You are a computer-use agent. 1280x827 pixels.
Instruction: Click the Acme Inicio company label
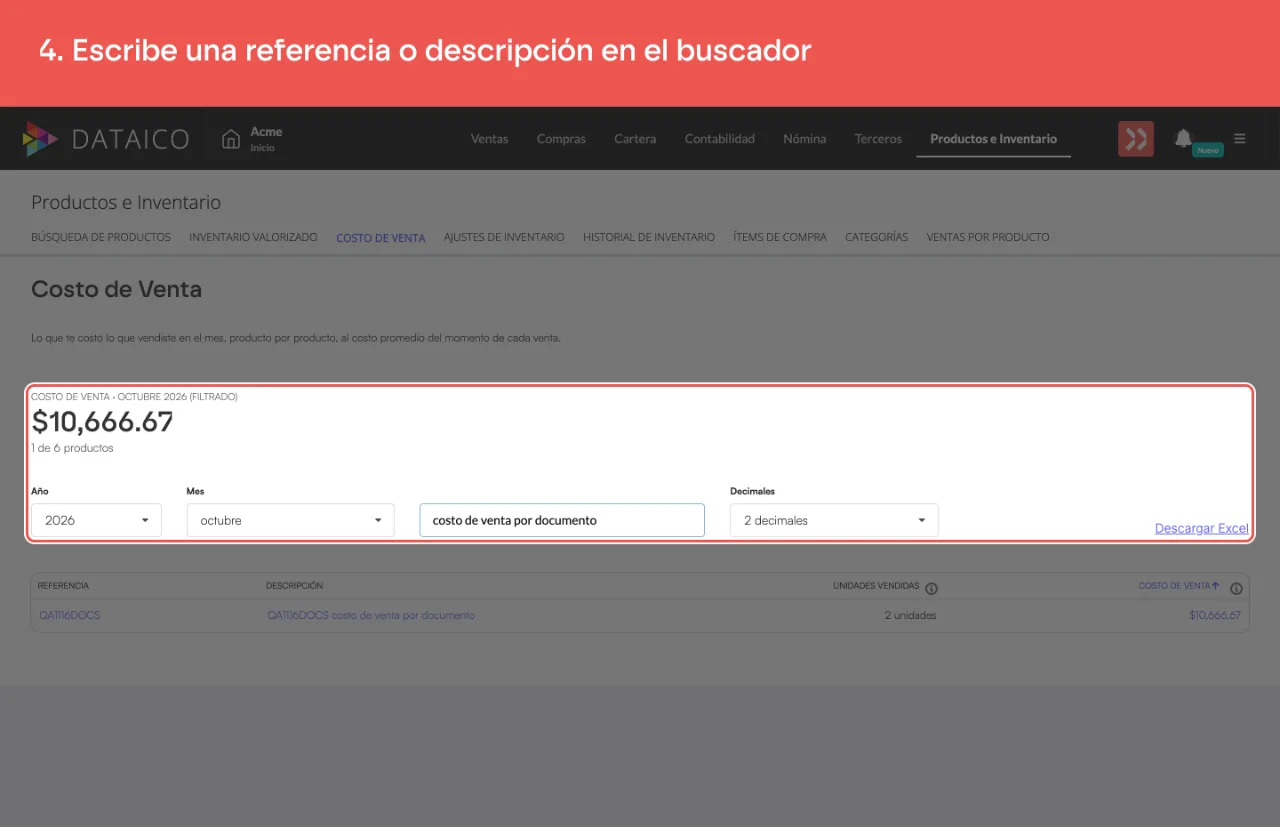265,139
